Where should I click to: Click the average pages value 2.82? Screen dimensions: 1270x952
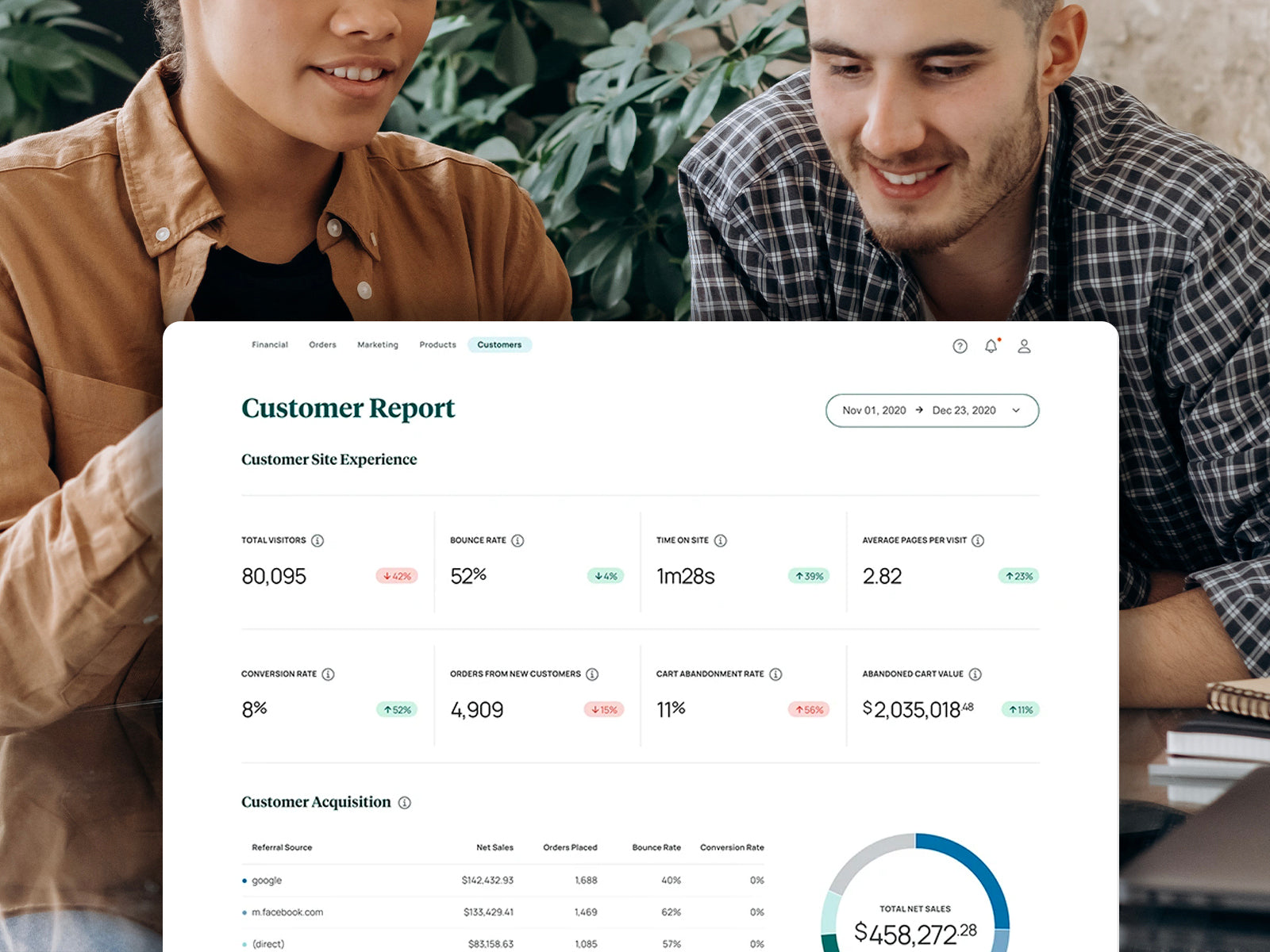(x=882, y=576)
